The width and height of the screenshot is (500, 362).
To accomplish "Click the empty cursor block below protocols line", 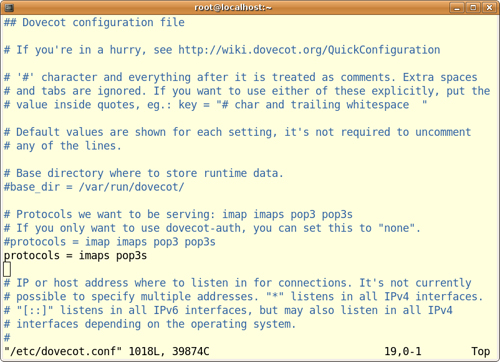I will coord(7,269).
